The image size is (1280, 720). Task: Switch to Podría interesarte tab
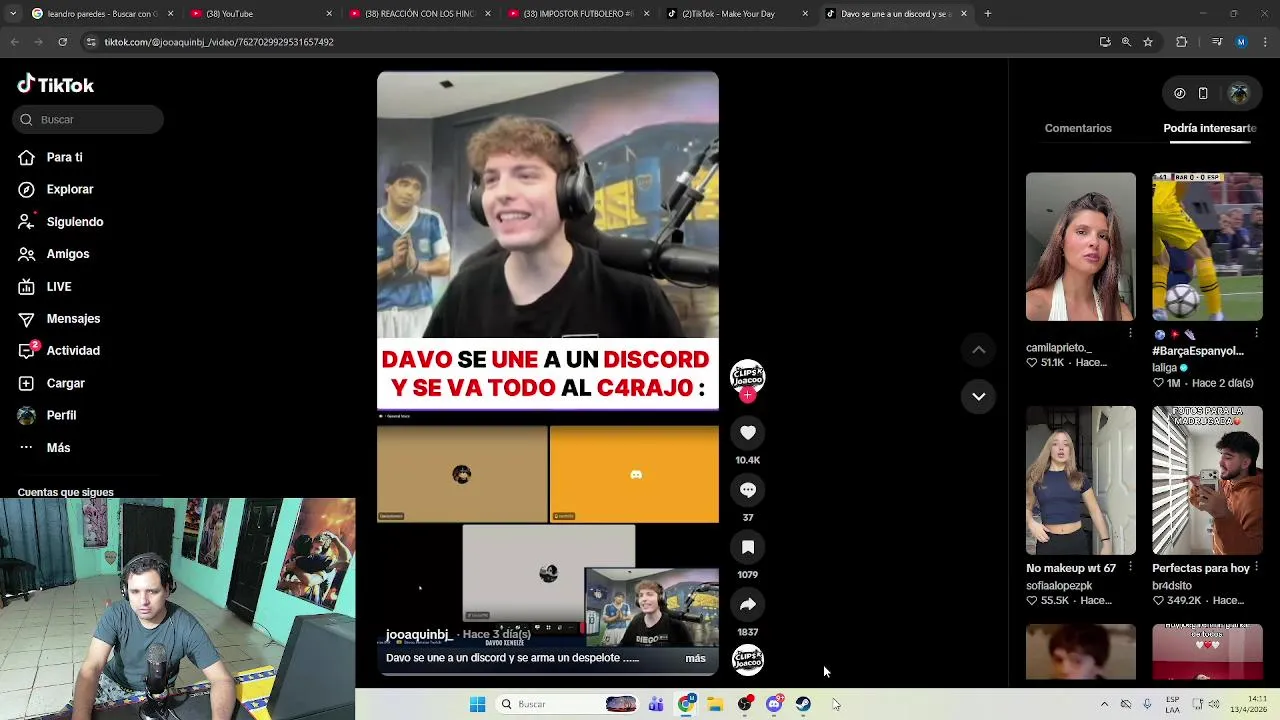pos(1210,128)
